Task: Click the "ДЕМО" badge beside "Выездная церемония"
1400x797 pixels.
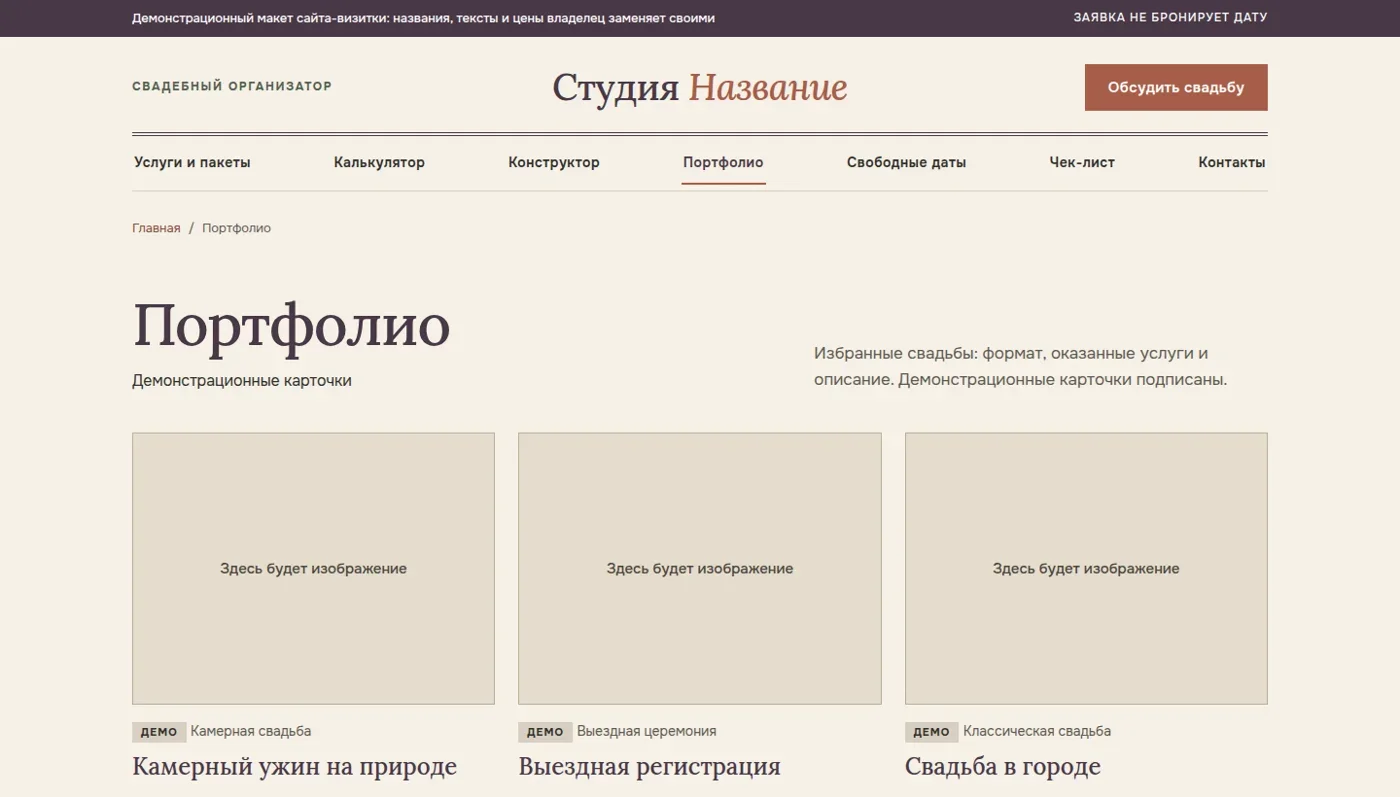Action: 545,732
